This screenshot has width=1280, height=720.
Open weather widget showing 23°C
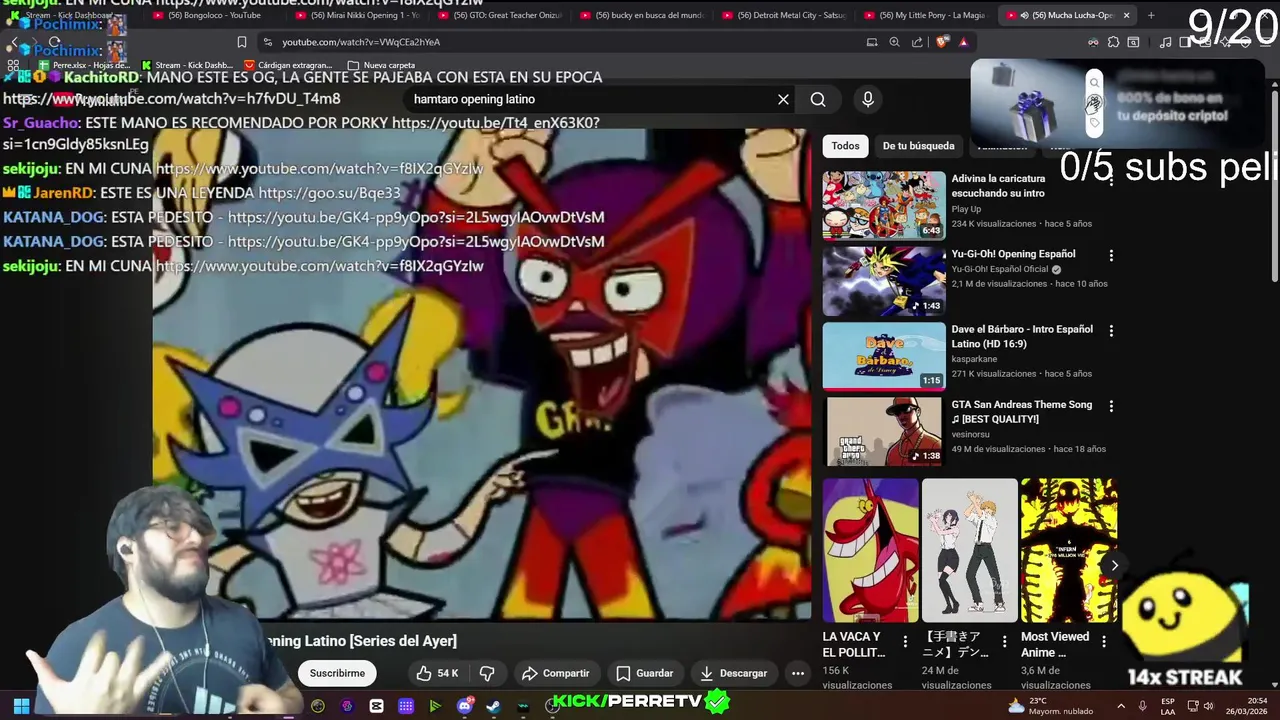pyautogui.click(x=1050, y=706)
